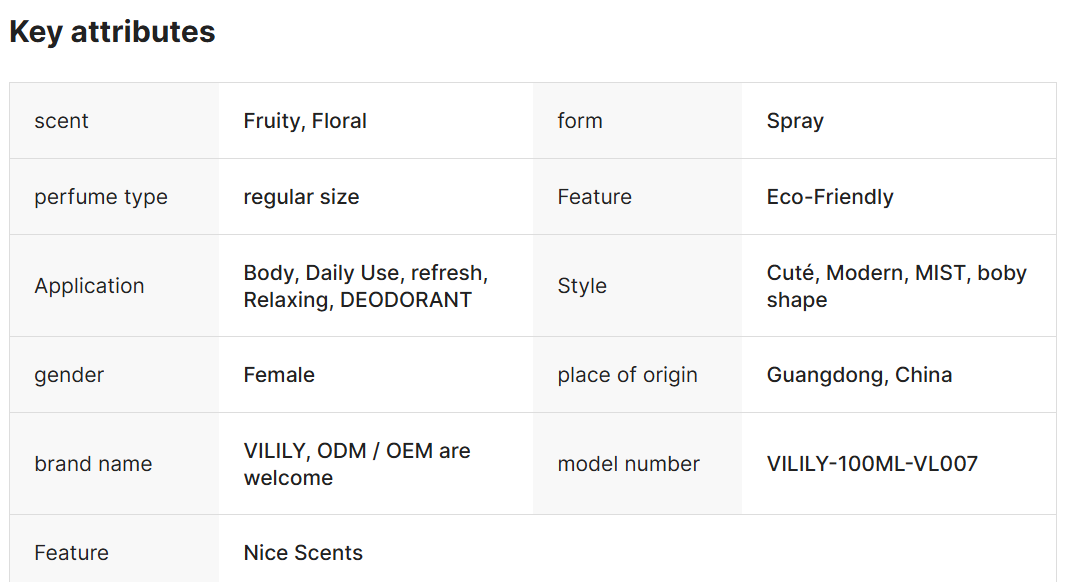Select the brand name label
This screenshot has width=1071, height=582.
[x=93, y=464]
